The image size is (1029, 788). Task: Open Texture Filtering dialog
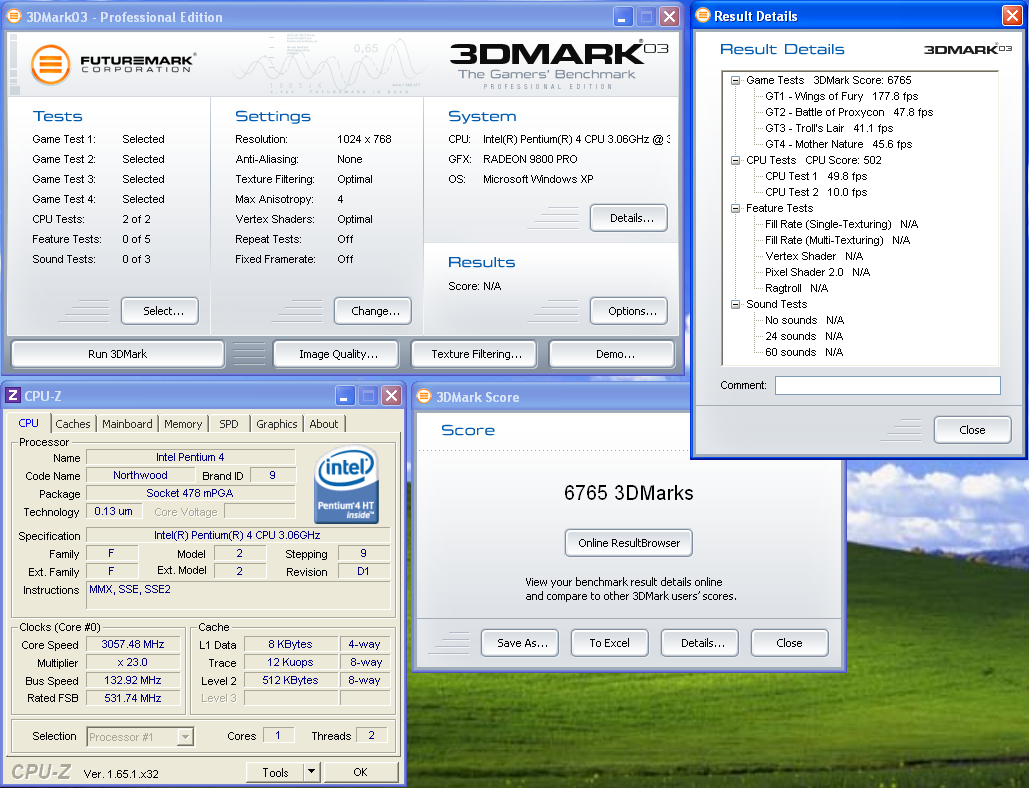(x=476, y=354)
